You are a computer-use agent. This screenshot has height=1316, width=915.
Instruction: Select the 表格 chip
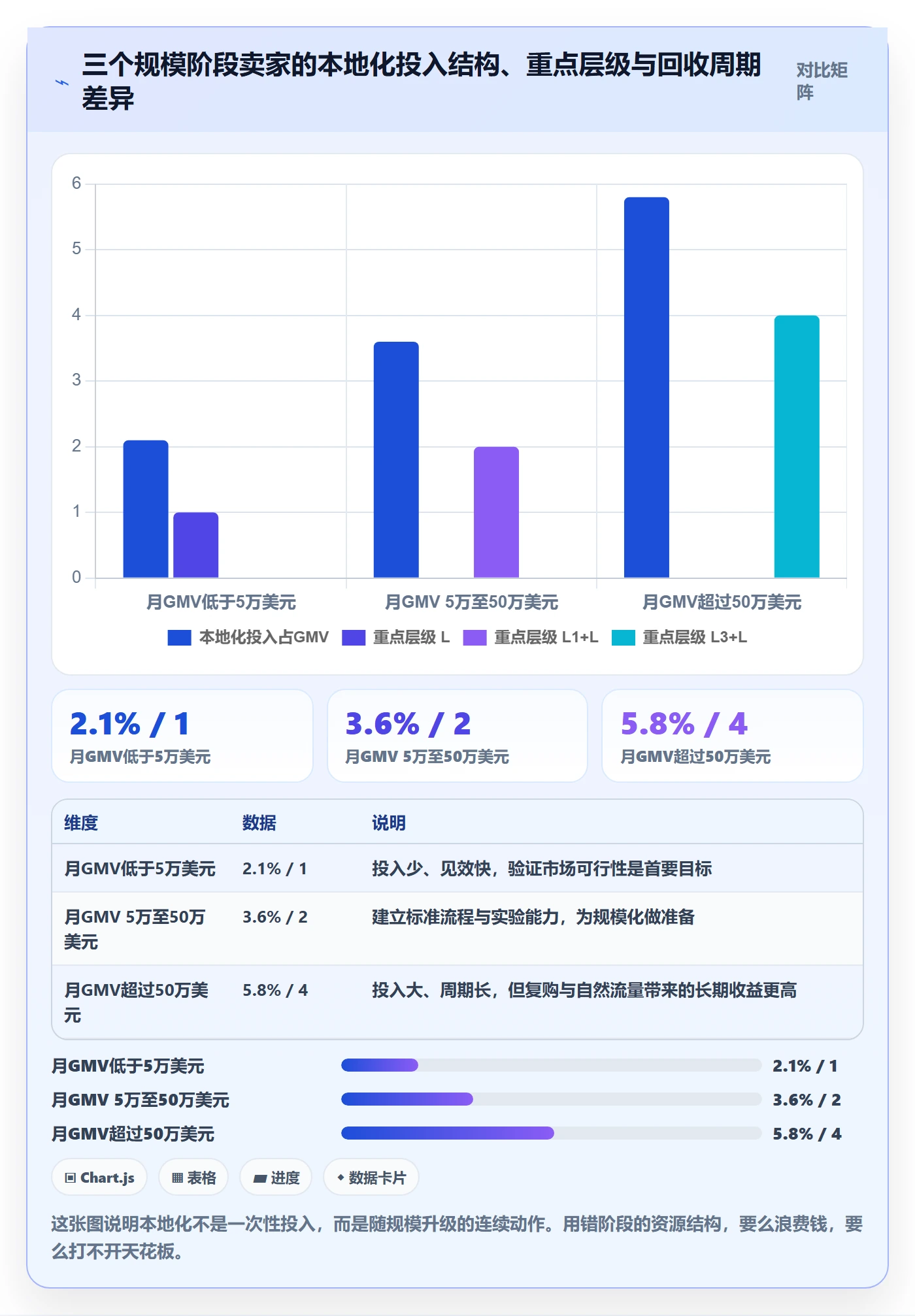pos(193,1177)
